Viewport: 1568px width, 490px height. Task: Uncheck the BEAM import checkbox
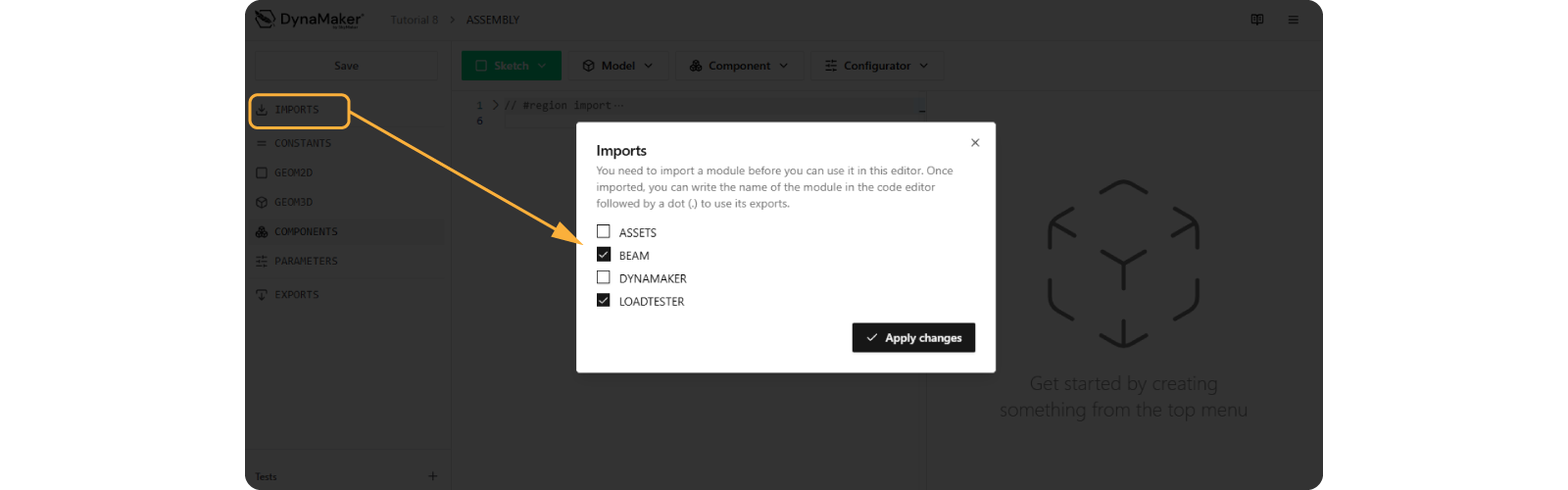(x=604, y=255)
